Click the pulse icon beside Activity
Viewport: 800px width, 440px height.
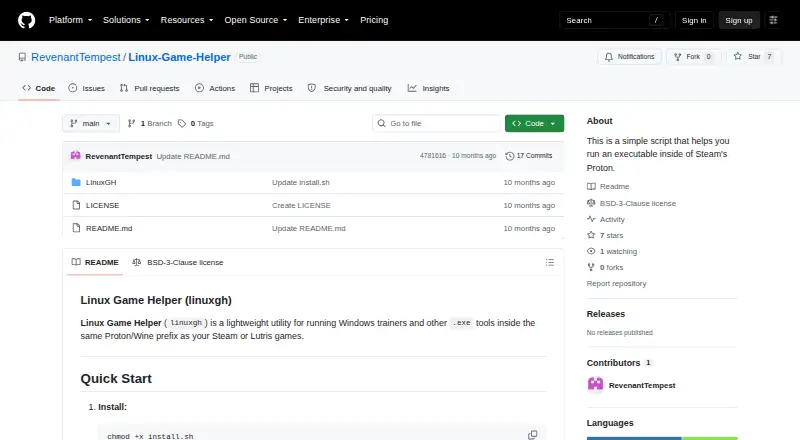point(591,219)
